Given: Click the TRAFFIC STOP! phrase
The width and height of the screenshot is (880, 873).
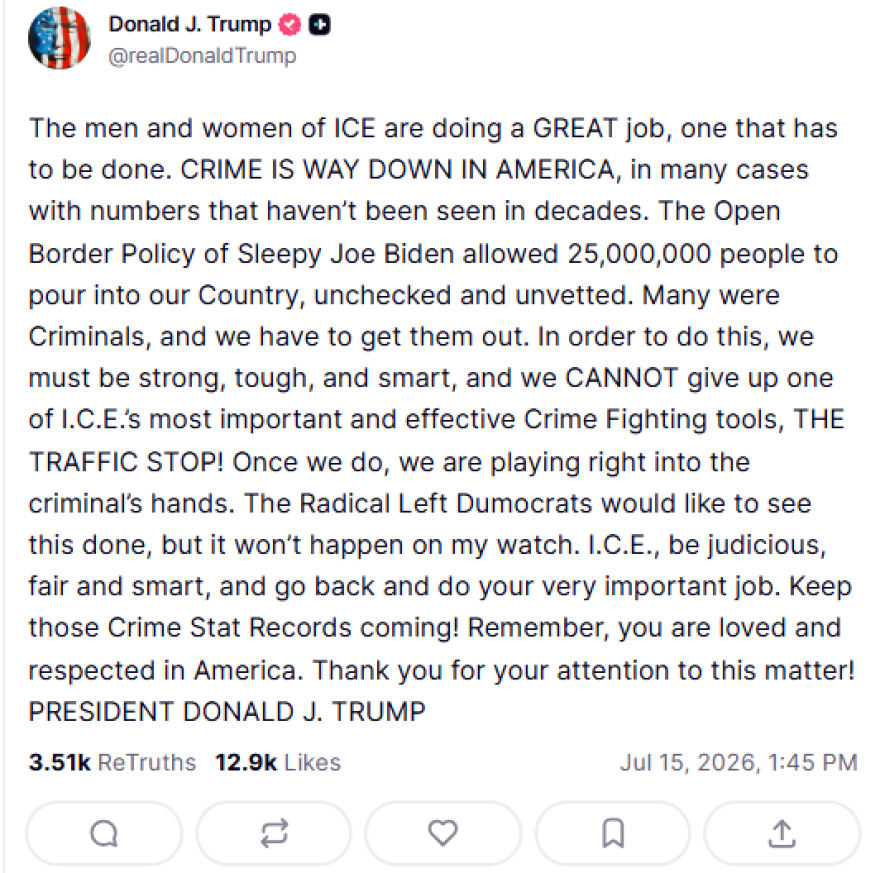Looking at the screenshot, I should click(x=126, y=462).
